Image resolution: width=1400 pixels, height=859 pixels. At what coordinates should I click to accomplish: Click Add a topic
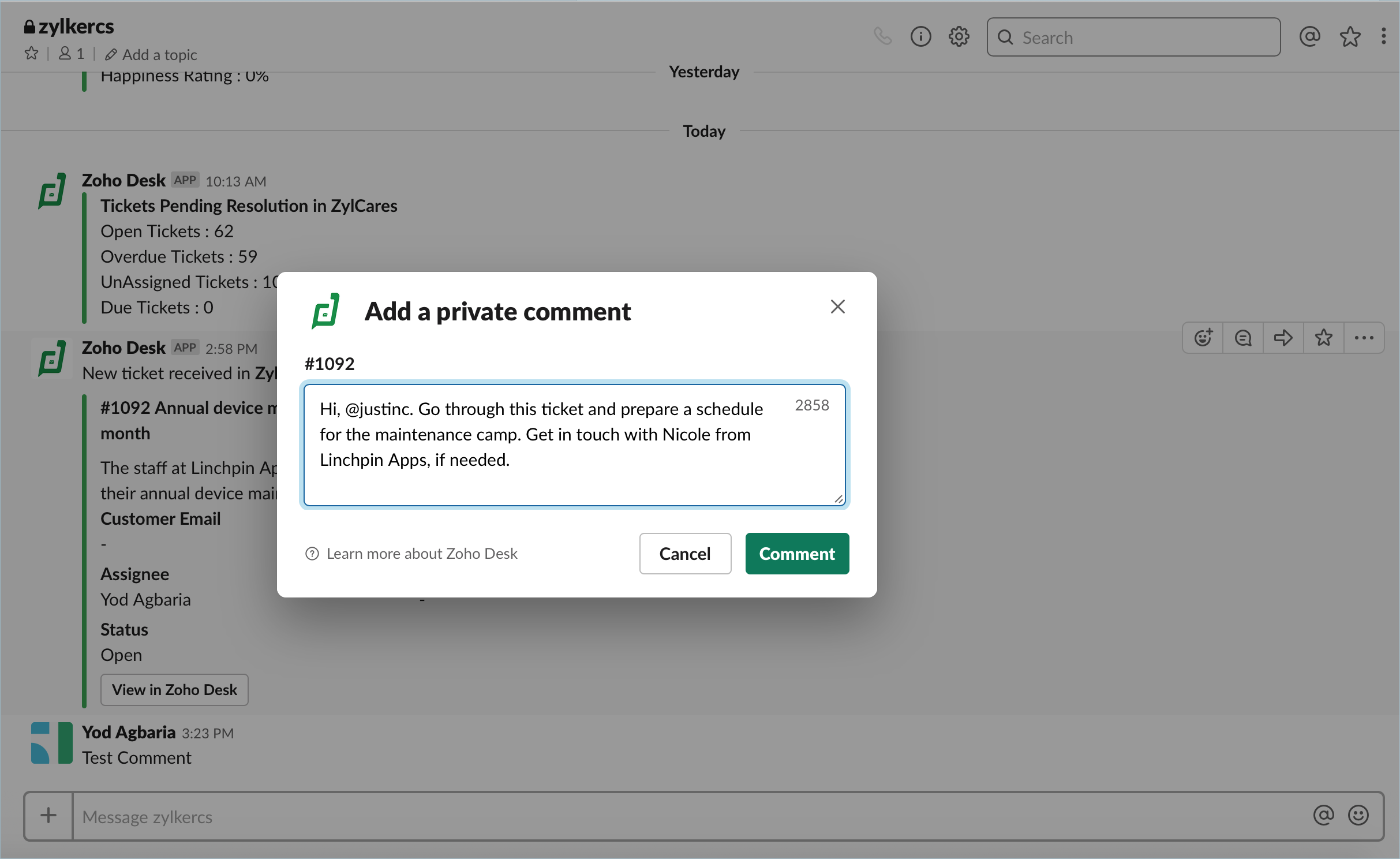click(x=151, y=55)
